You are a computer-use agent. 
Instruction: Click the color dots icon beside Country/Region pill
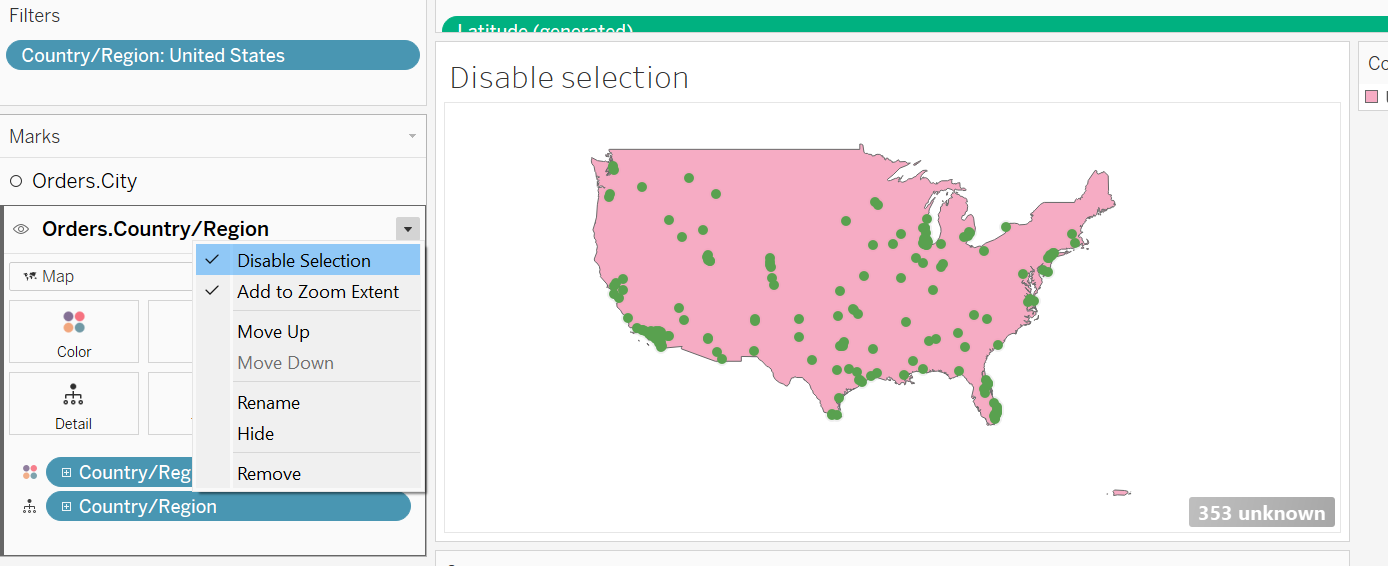click(30, 472)
